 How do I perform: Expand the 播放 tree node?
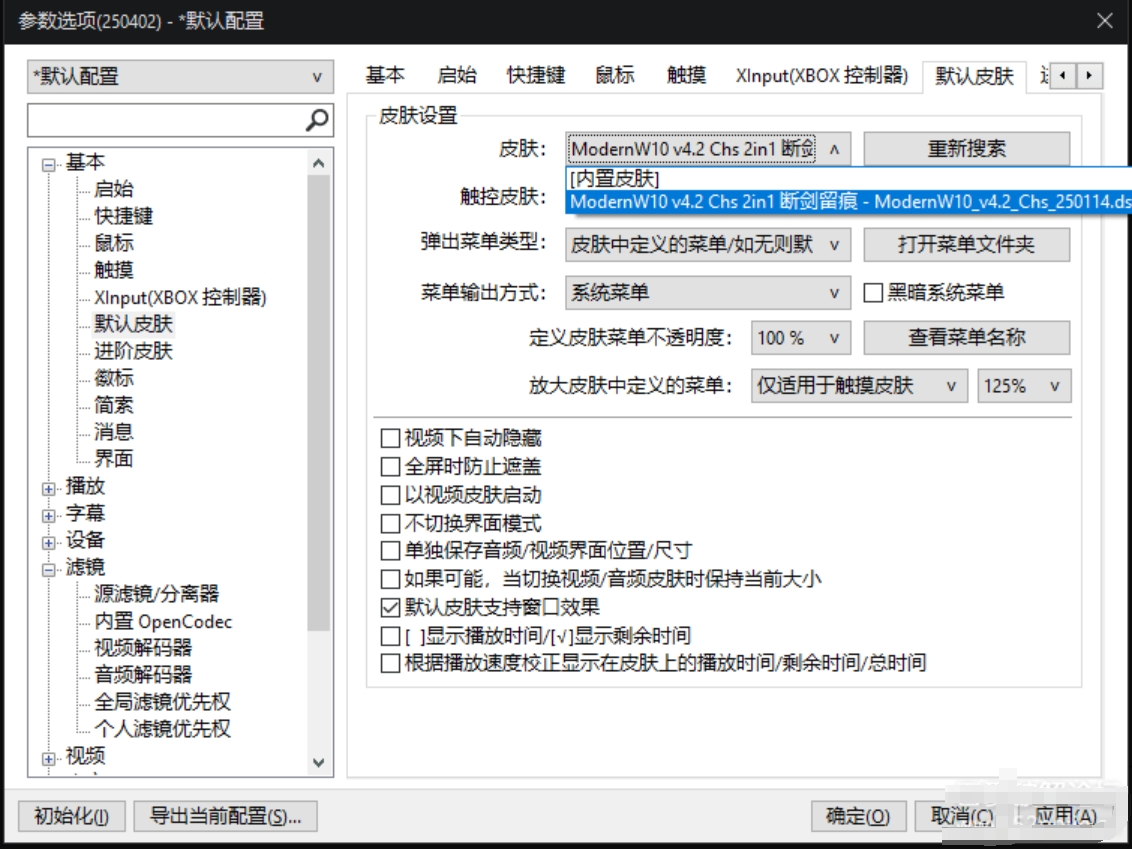coord(48,489)
